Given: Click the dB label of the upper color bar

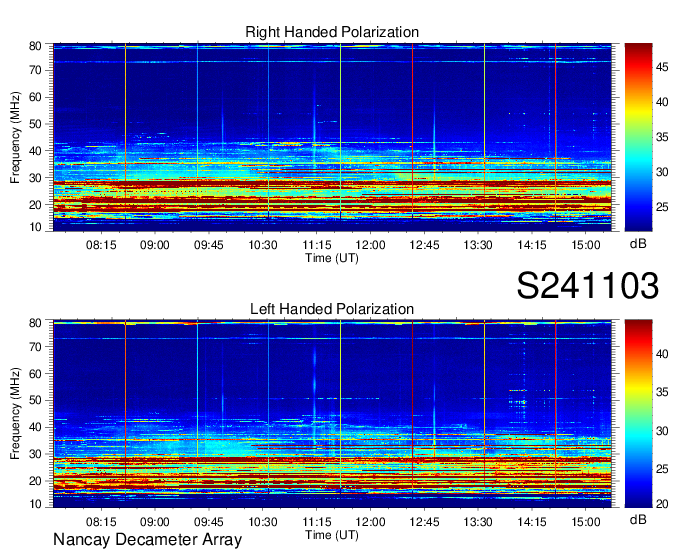Looking at the screenshot, I should click(638, 244).
